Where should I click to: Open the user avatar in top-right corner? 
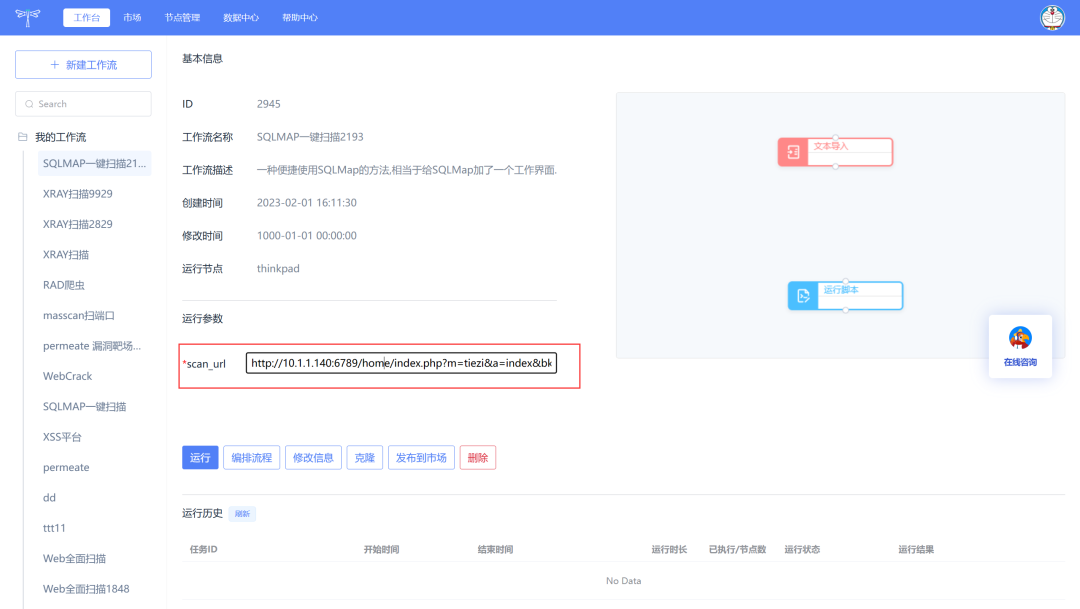[1052, 17]
